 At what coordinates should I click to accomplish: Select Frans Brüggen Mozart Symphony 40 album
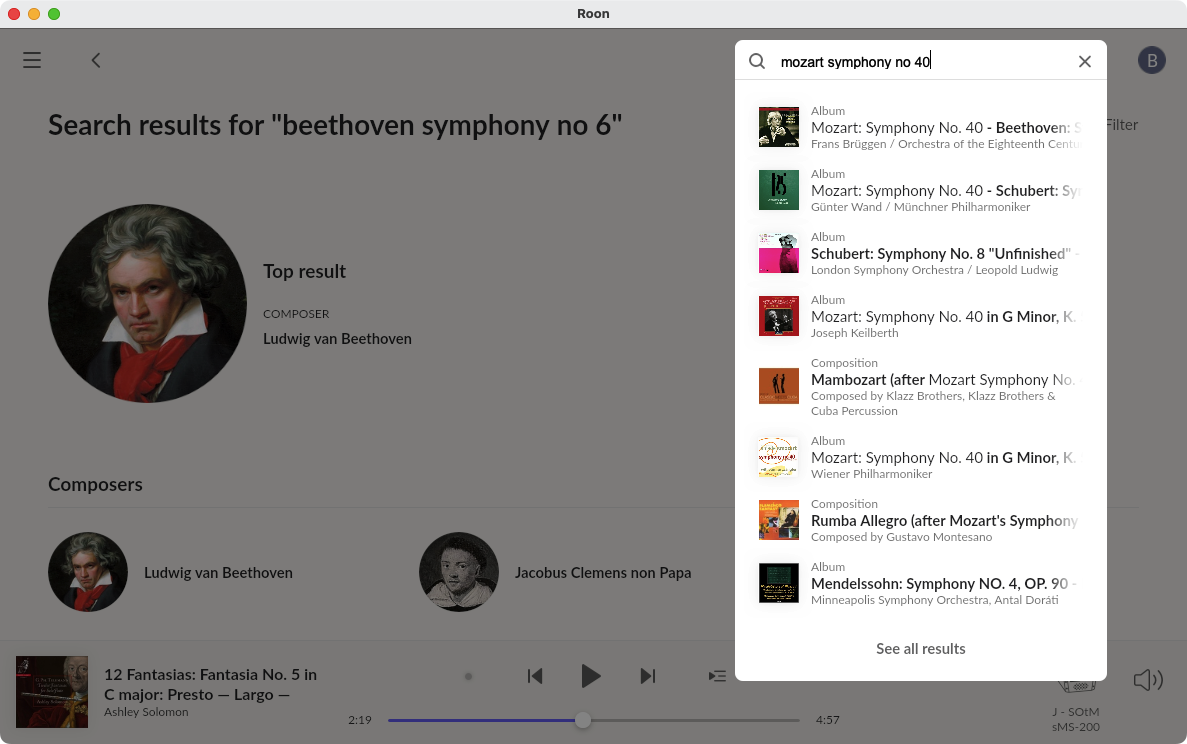[920, 128]
